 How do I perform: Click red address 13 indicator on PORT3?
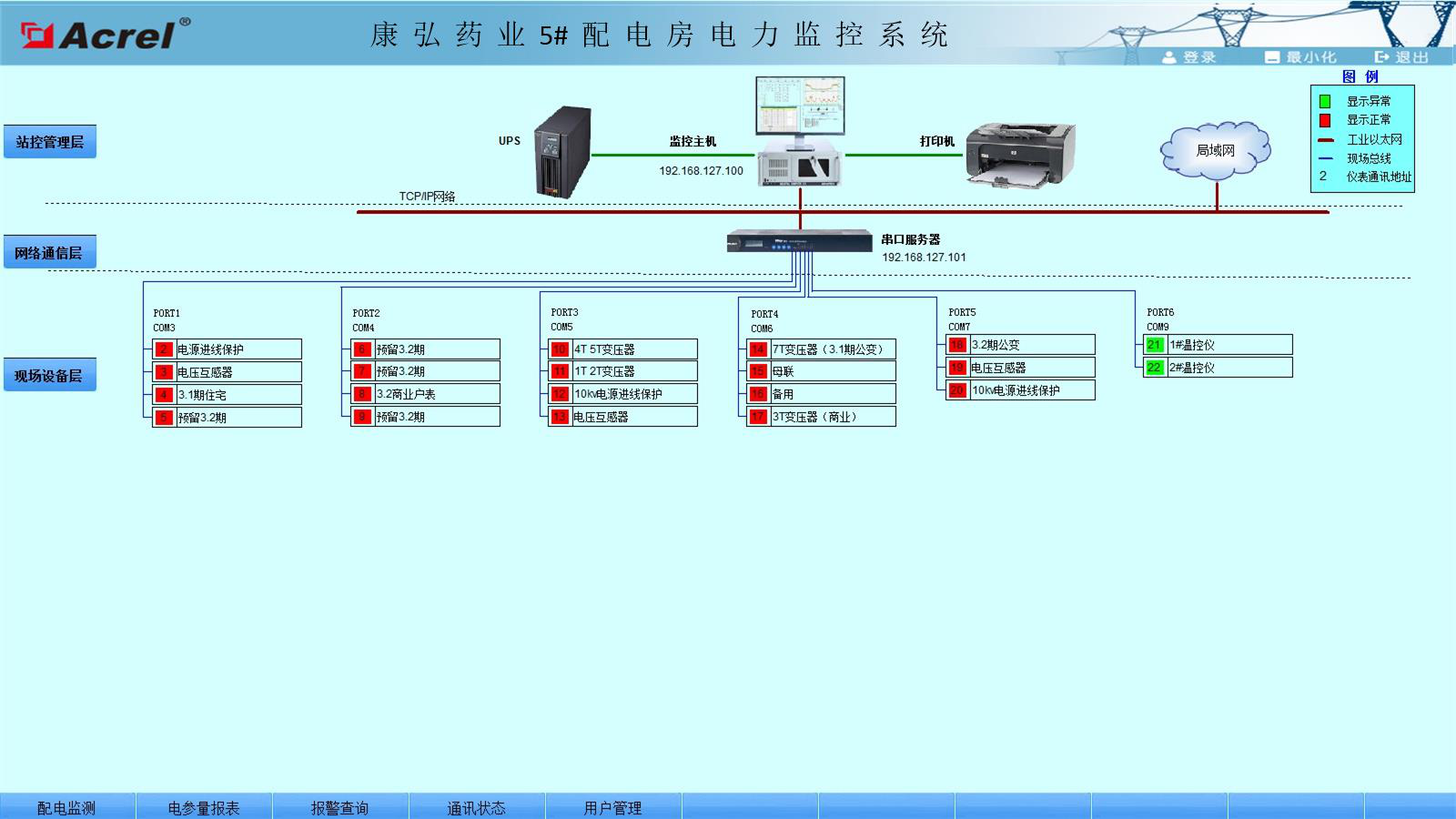(560, 417)
